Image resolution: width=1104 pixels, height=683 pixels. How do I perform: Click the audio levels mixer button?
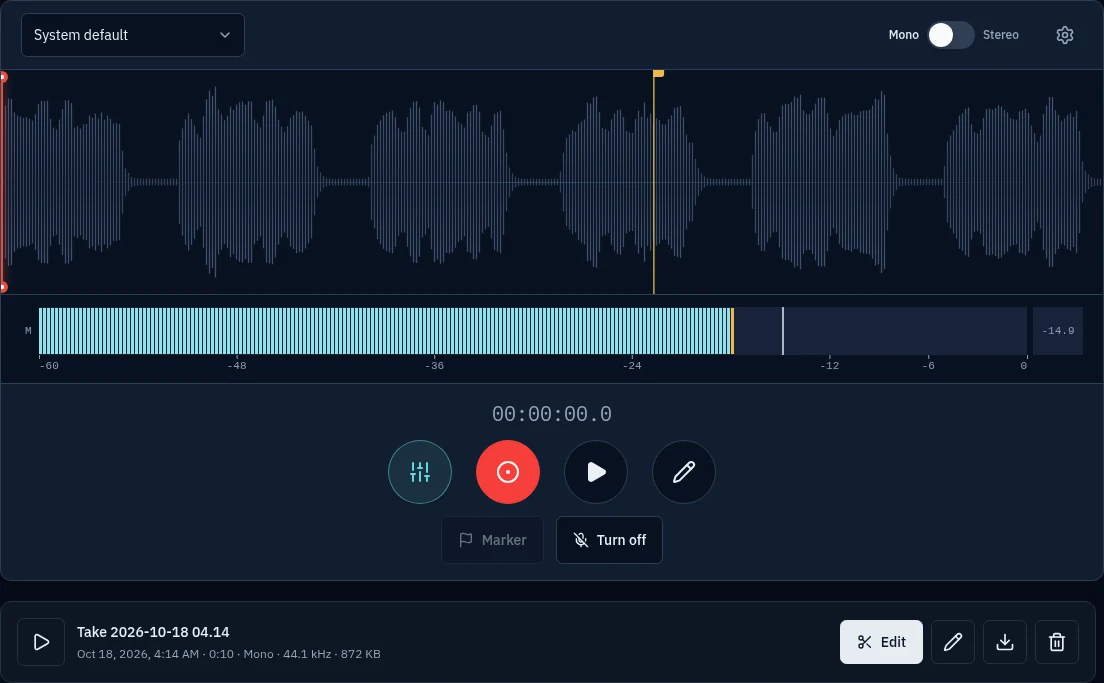click(x=420, y=472)
